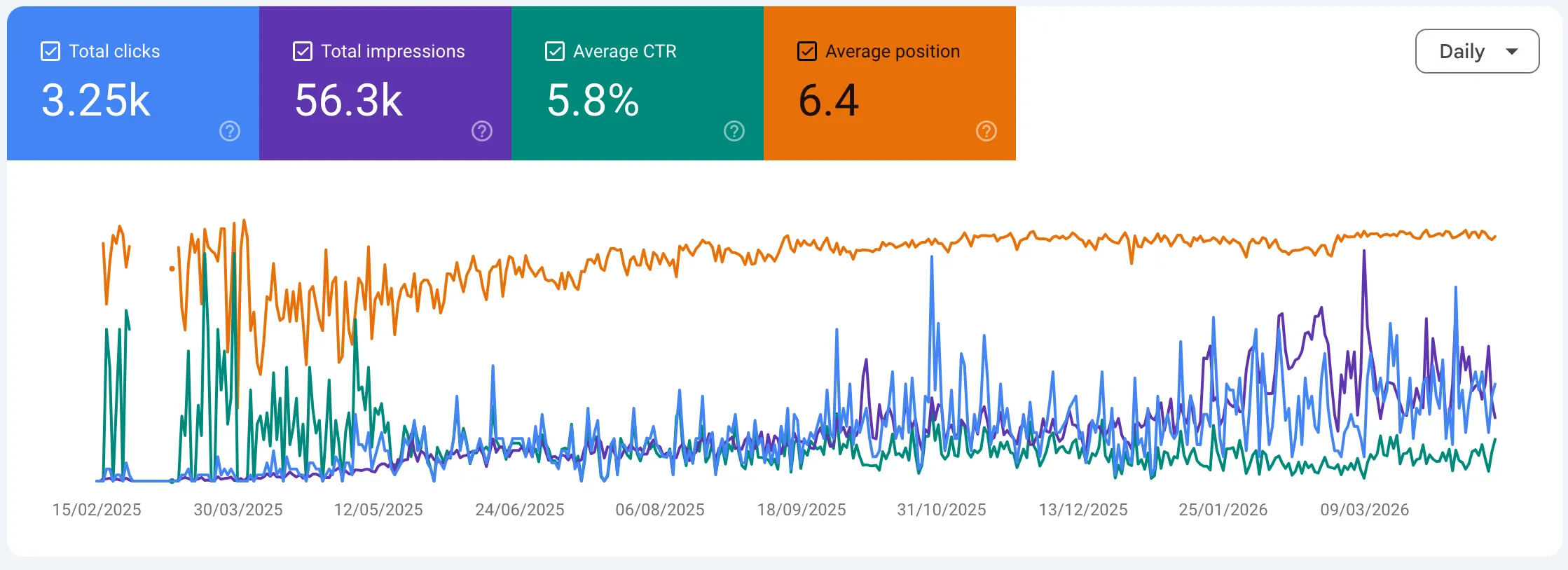Viewport: 1568px width, 570px height.
Task: Disable the Total impressions checkbox
Action: click(302, 50)
